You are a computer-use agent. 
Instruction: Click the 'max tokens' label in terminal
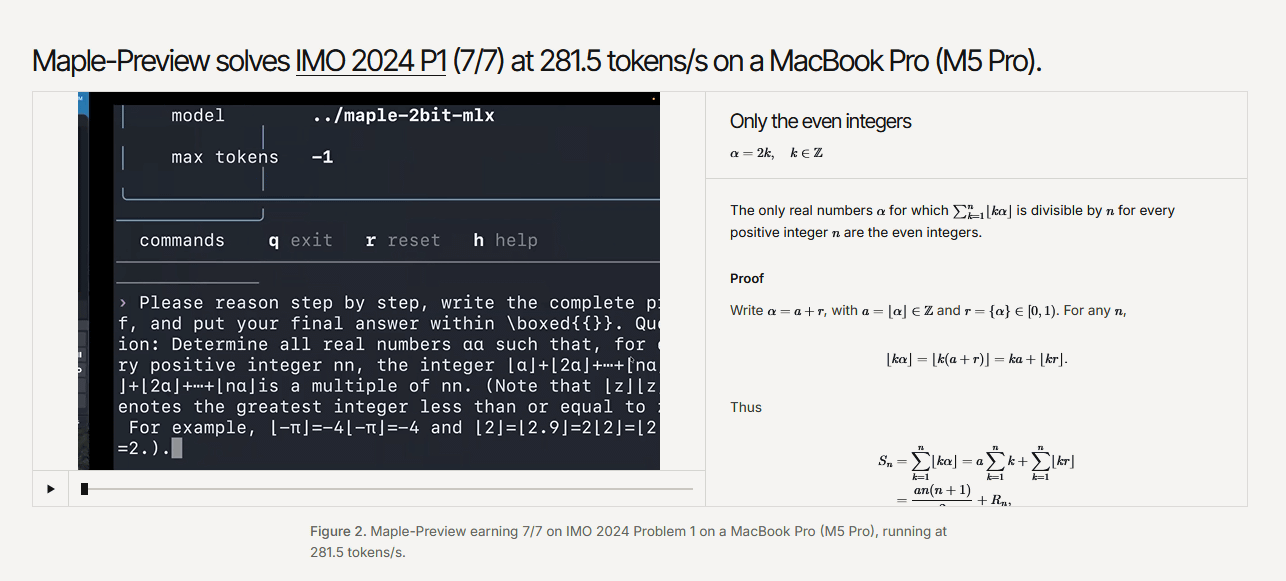(x=225, y=157)
